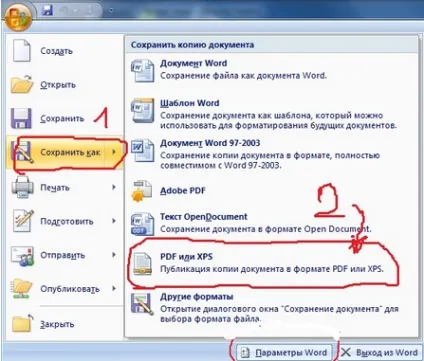The image size is (424, 361).
Task: Choose Сохранить from the Office menu
Action: [x=65, y=118]
